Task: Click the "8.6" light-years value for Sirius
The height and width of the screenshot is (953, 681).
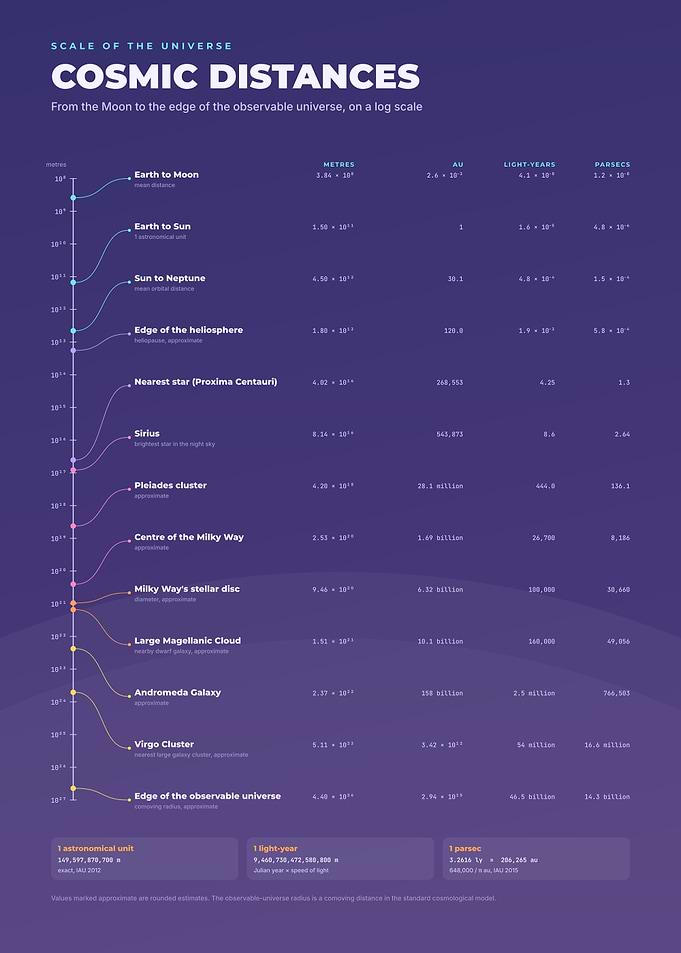Action: pyautogui.click(x=549, y=434)
